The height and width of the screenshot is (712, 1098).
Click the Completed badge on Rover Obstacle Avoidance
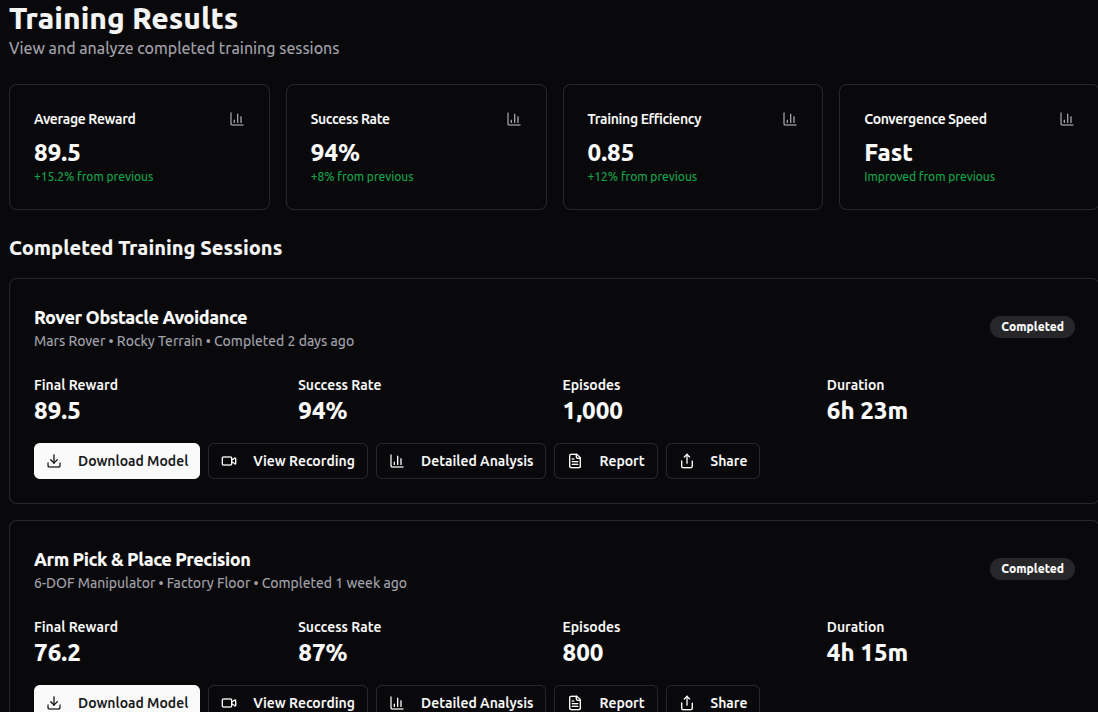(1032, 327)
